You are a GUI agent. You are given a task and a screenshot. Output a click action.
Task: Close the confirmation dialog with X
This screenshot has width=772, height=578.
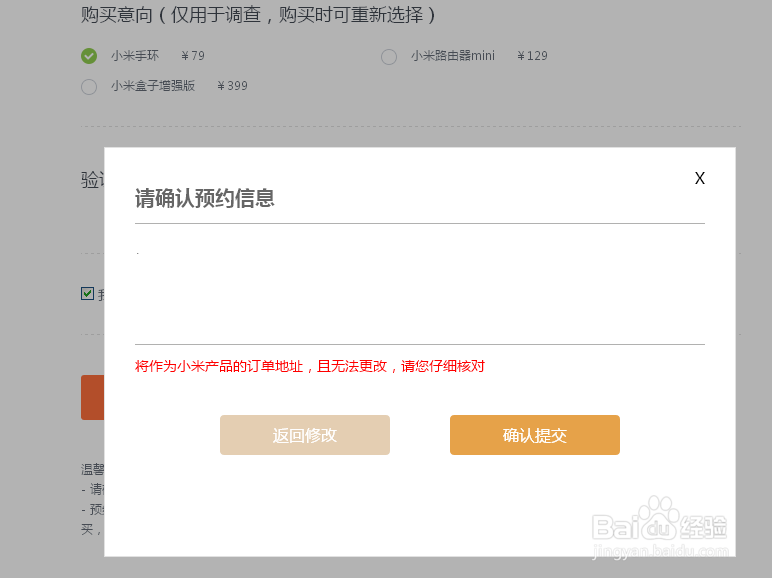point(700,178)
